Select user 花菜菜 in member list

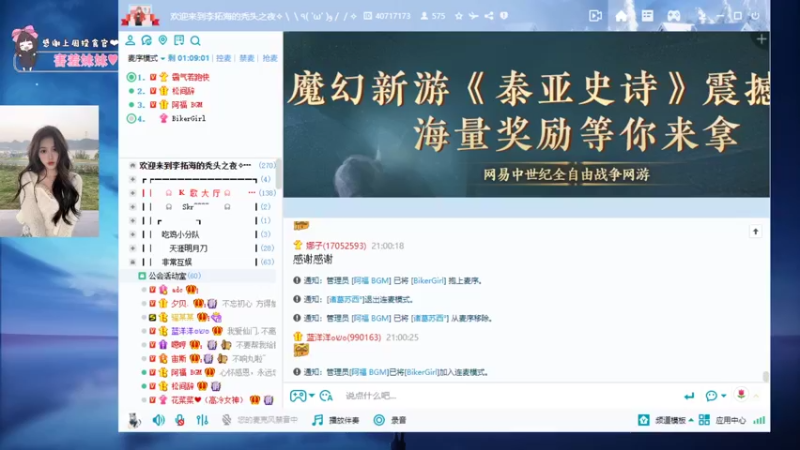(x=208, y=400)
